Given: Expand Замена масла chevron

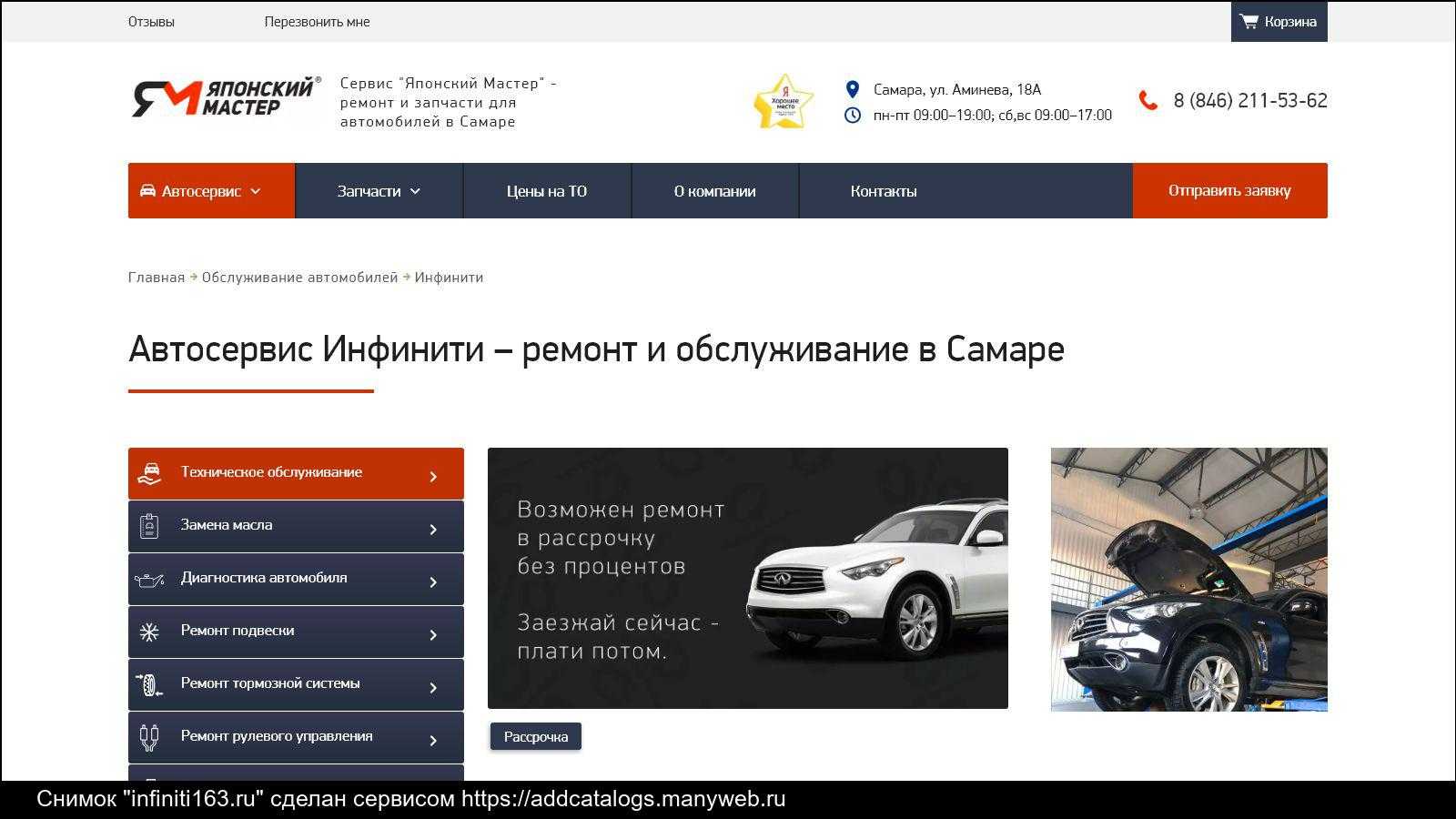Looking at the screenshot, I should [433, 529].
